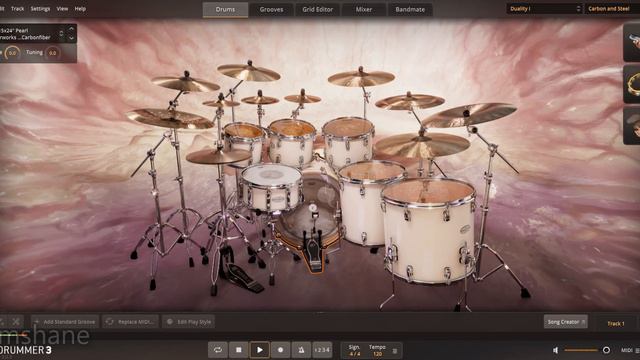Click the round knob right of the volume slider

606,350
